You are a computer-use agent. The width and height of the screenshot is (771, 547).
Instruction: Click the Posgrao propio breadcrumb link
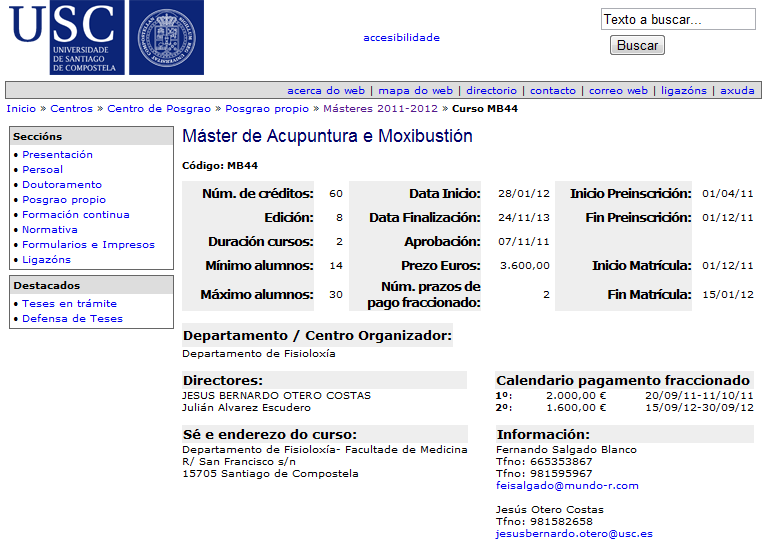pyautogui.click(x=267, y=109)
